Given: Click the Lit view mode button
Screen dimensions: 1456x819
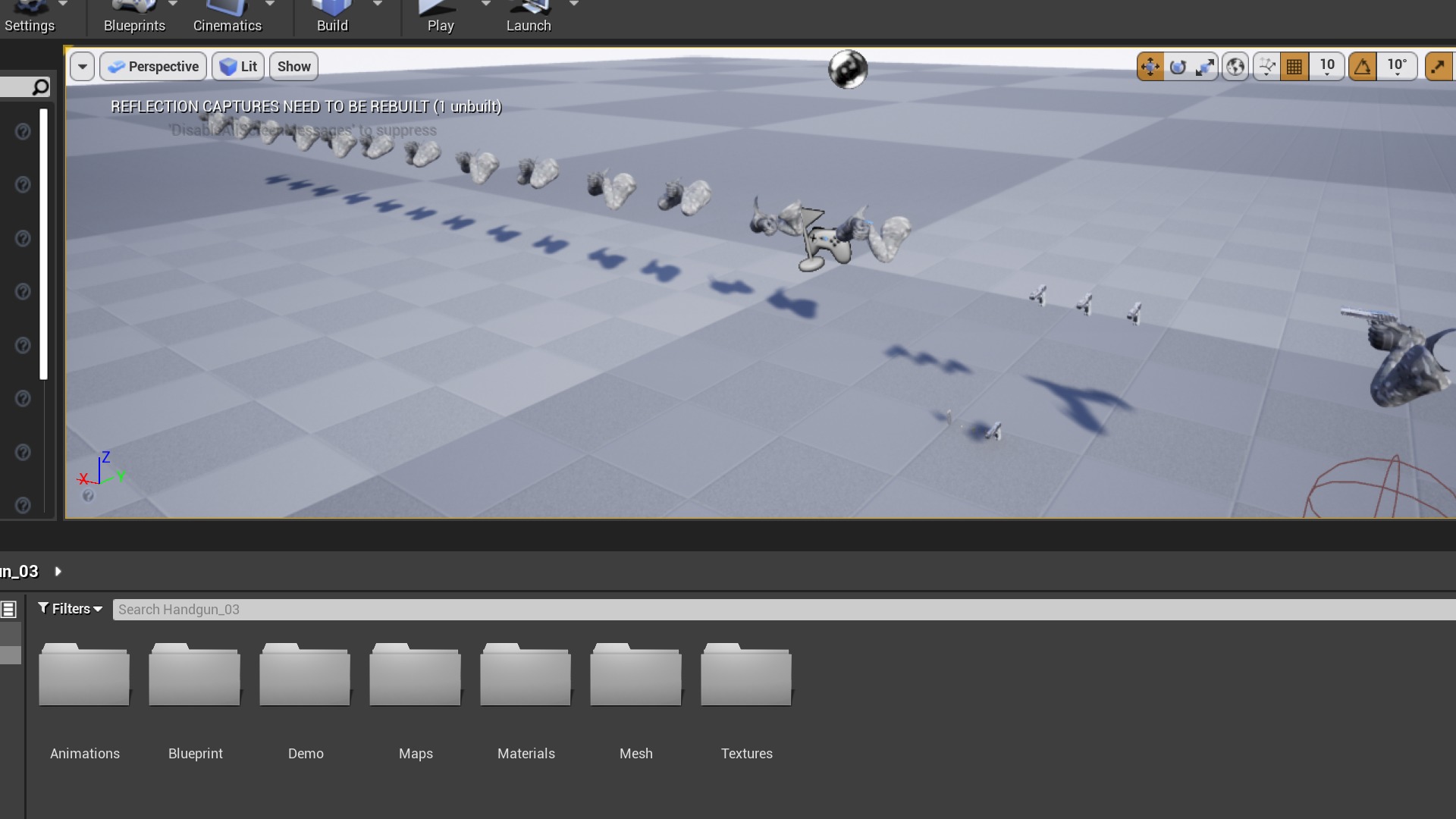Looking at the screenshot, I should coord(239,67).
